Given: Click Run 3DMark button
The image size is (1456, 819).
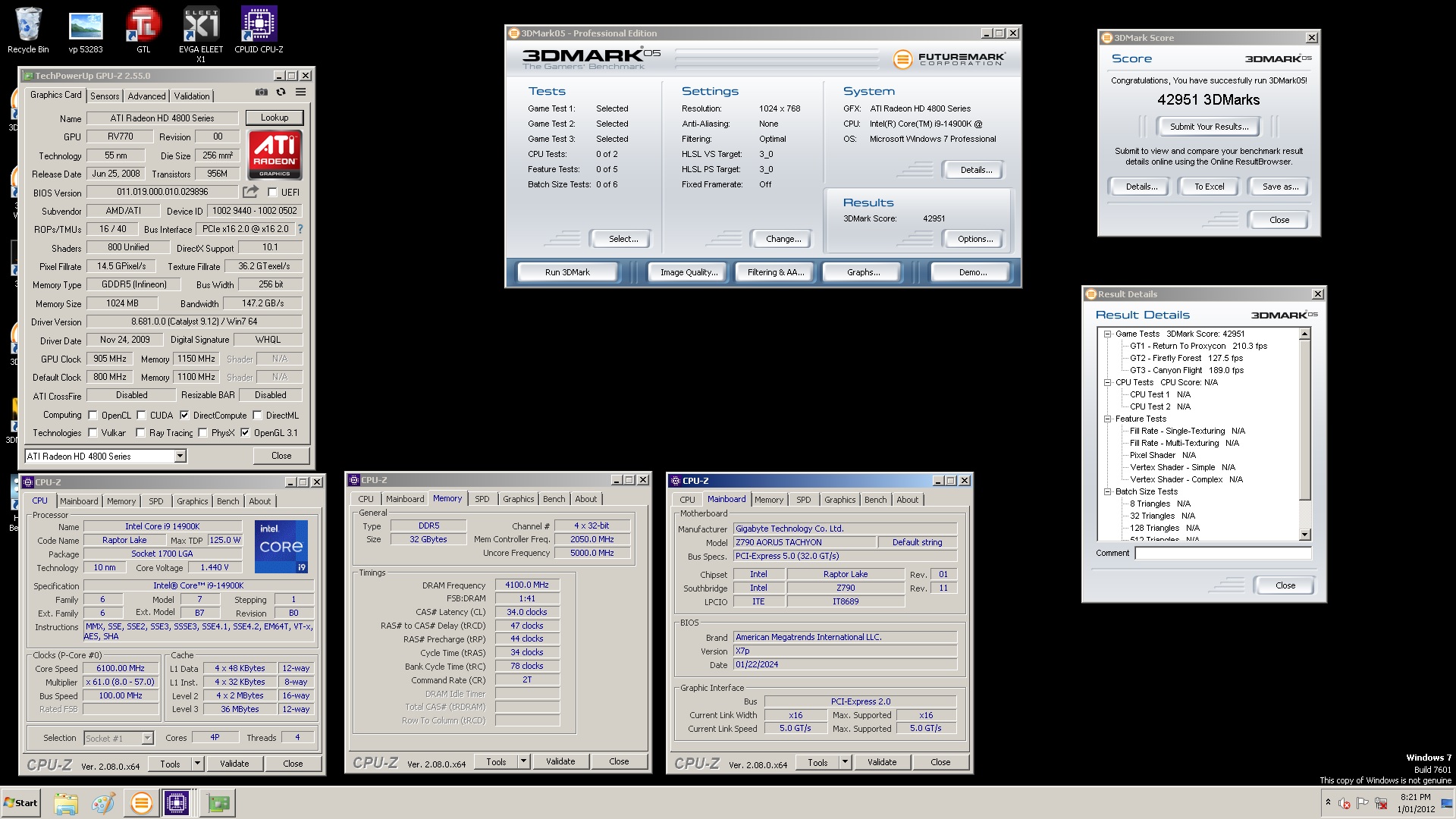Looking at the screenshot, I should click(567, 272).
